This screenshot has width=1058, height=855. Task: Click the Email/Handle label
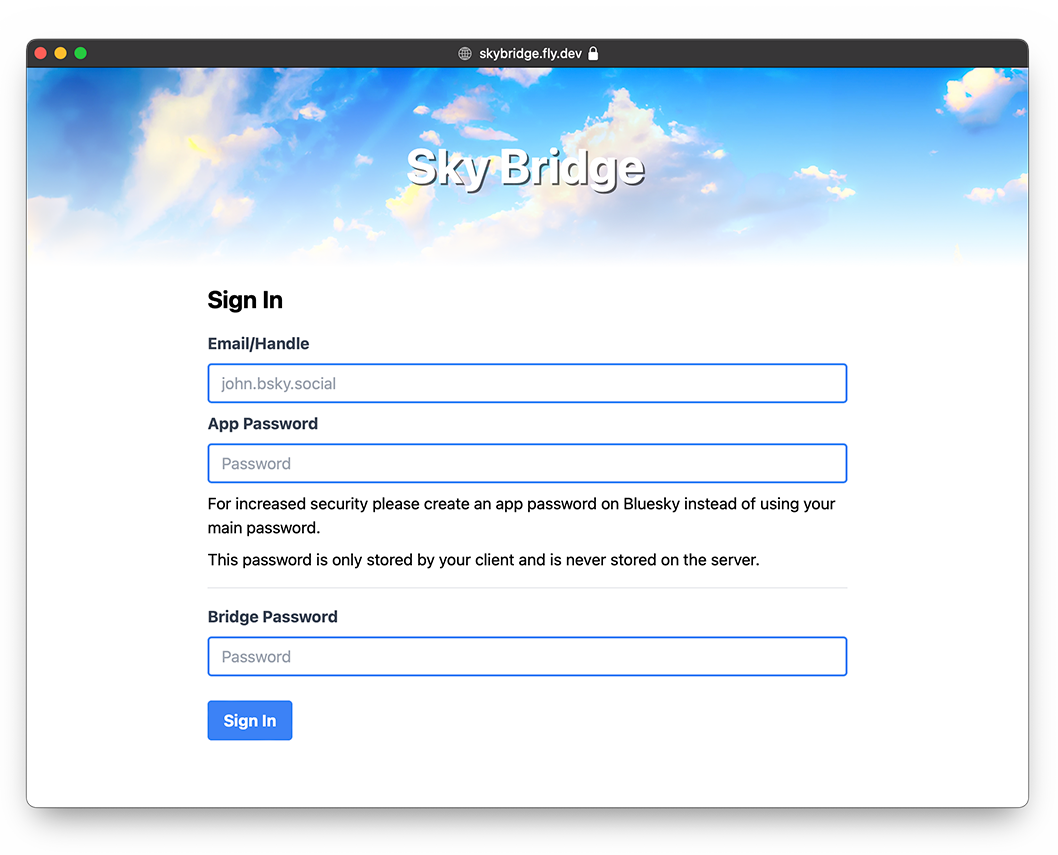pos(258,344)
